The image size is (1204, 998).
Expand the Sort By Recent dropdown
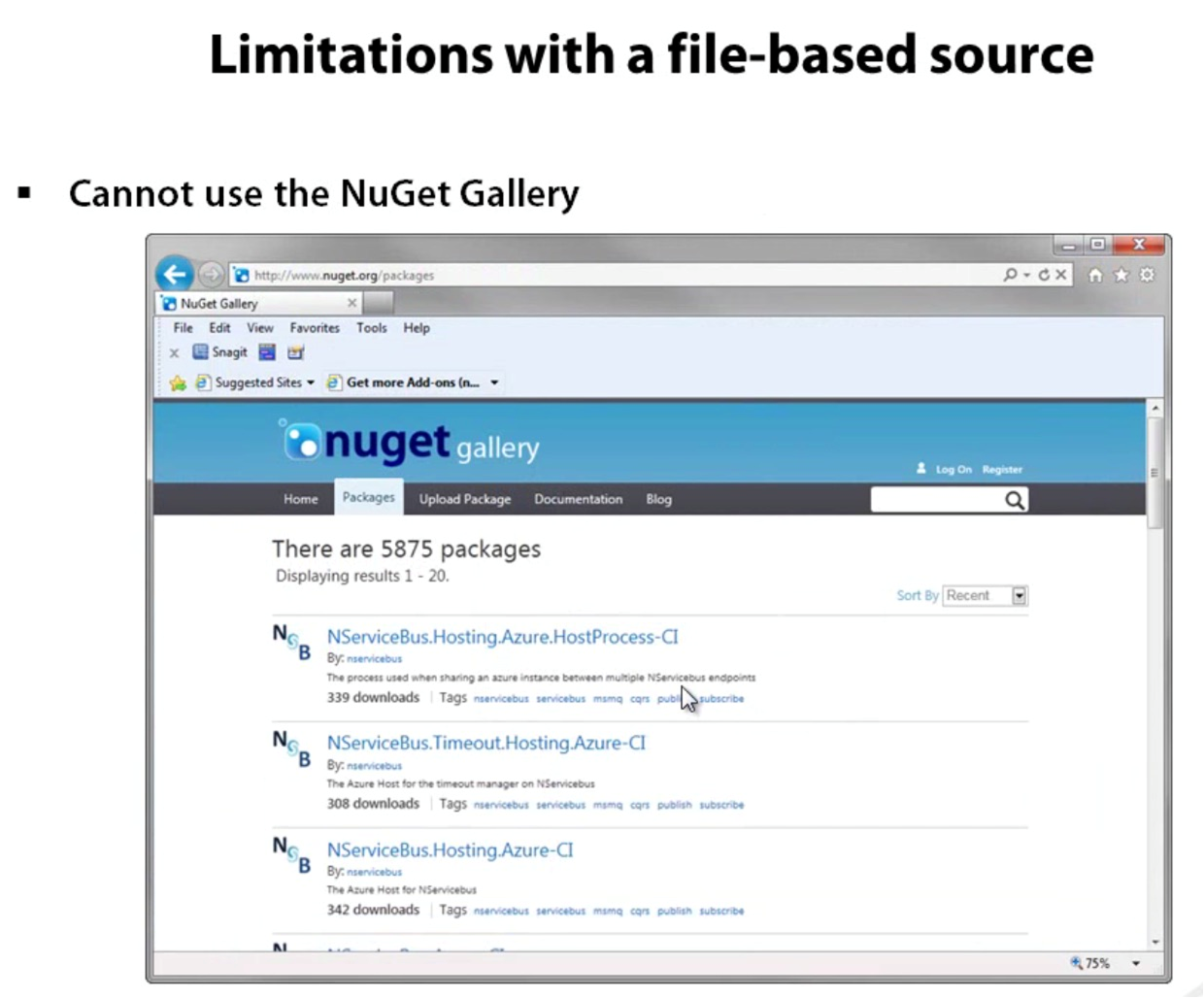(x=1019, y=596)
